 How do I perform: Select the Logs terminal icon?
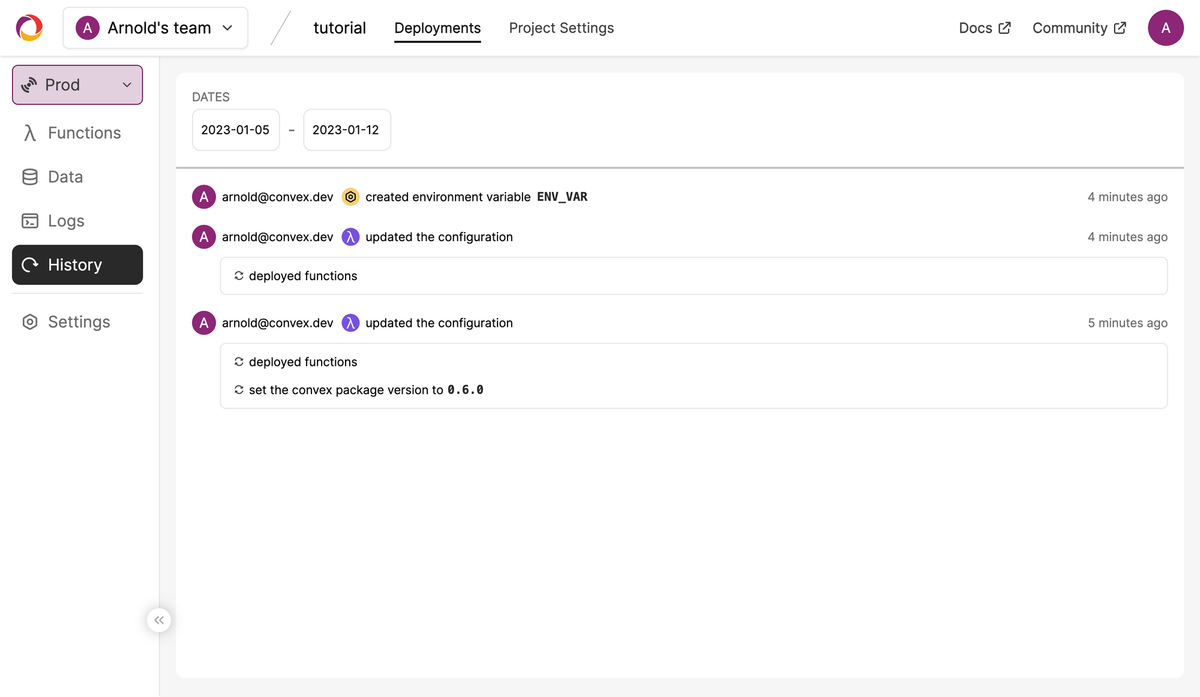click(x=31, y=220)
